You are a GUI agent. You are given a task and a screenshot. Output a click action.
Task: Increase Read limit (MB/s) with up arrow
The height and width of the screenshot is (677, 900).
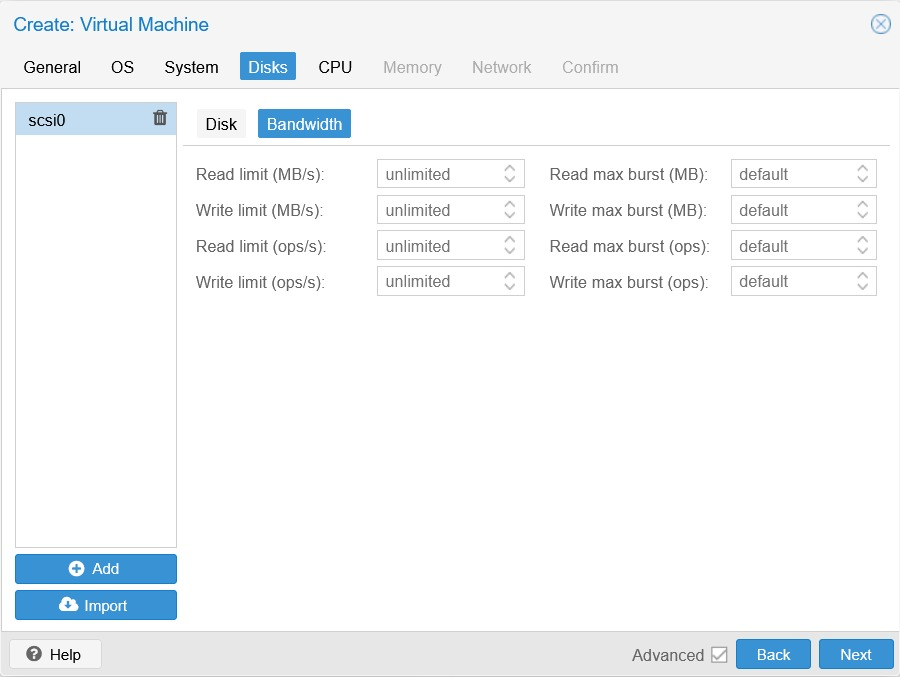pyautogui.click(x=510, y=168)
